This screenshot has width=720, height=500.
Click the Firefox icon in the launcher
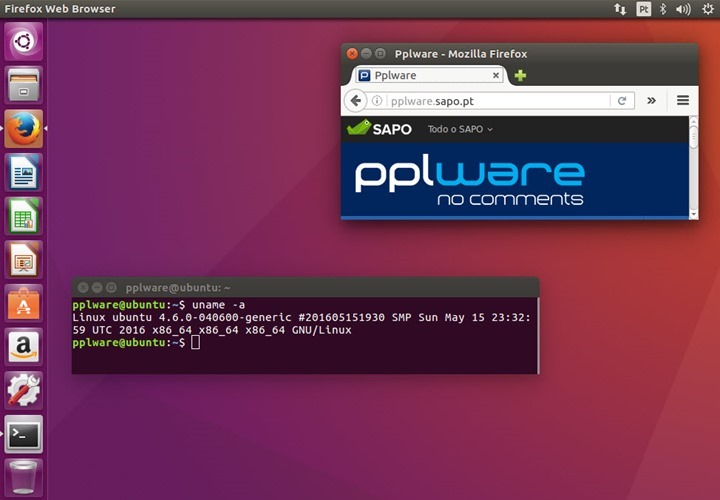[23, 129]
